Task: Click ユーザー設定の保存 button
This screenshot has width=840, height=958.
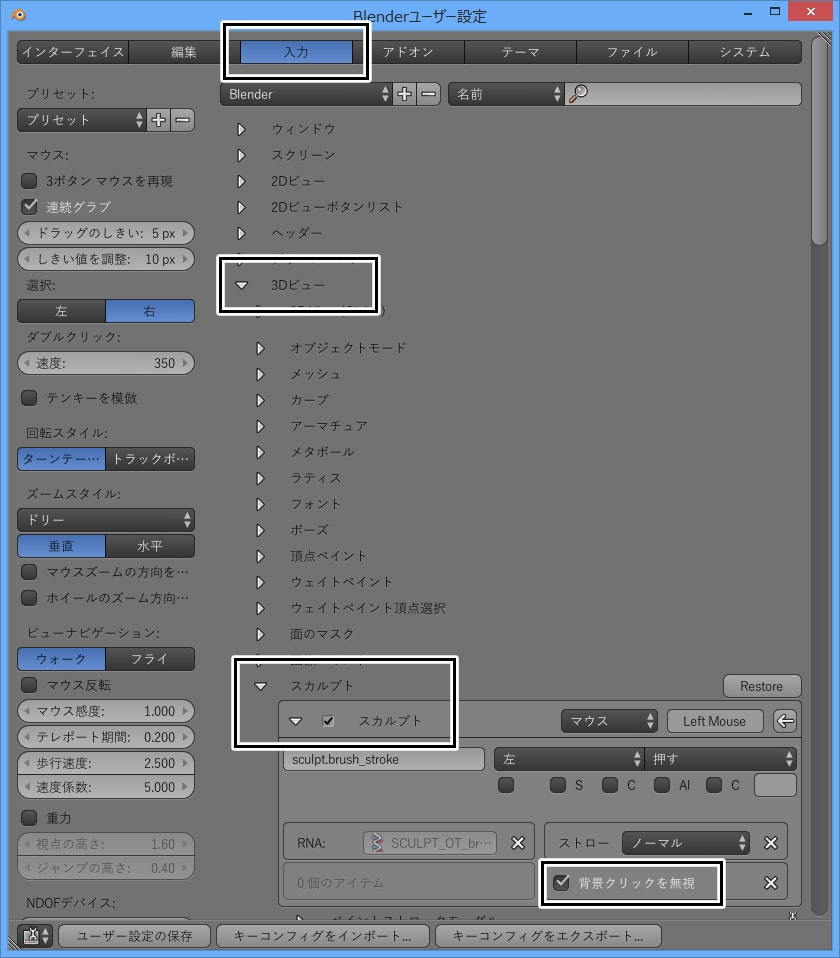Action: (134, 935)
